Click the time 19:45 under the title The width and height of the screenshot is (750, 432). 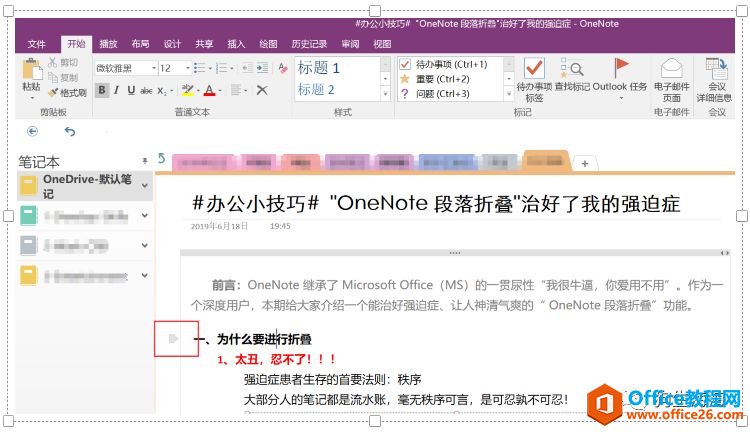coord(280,226)
